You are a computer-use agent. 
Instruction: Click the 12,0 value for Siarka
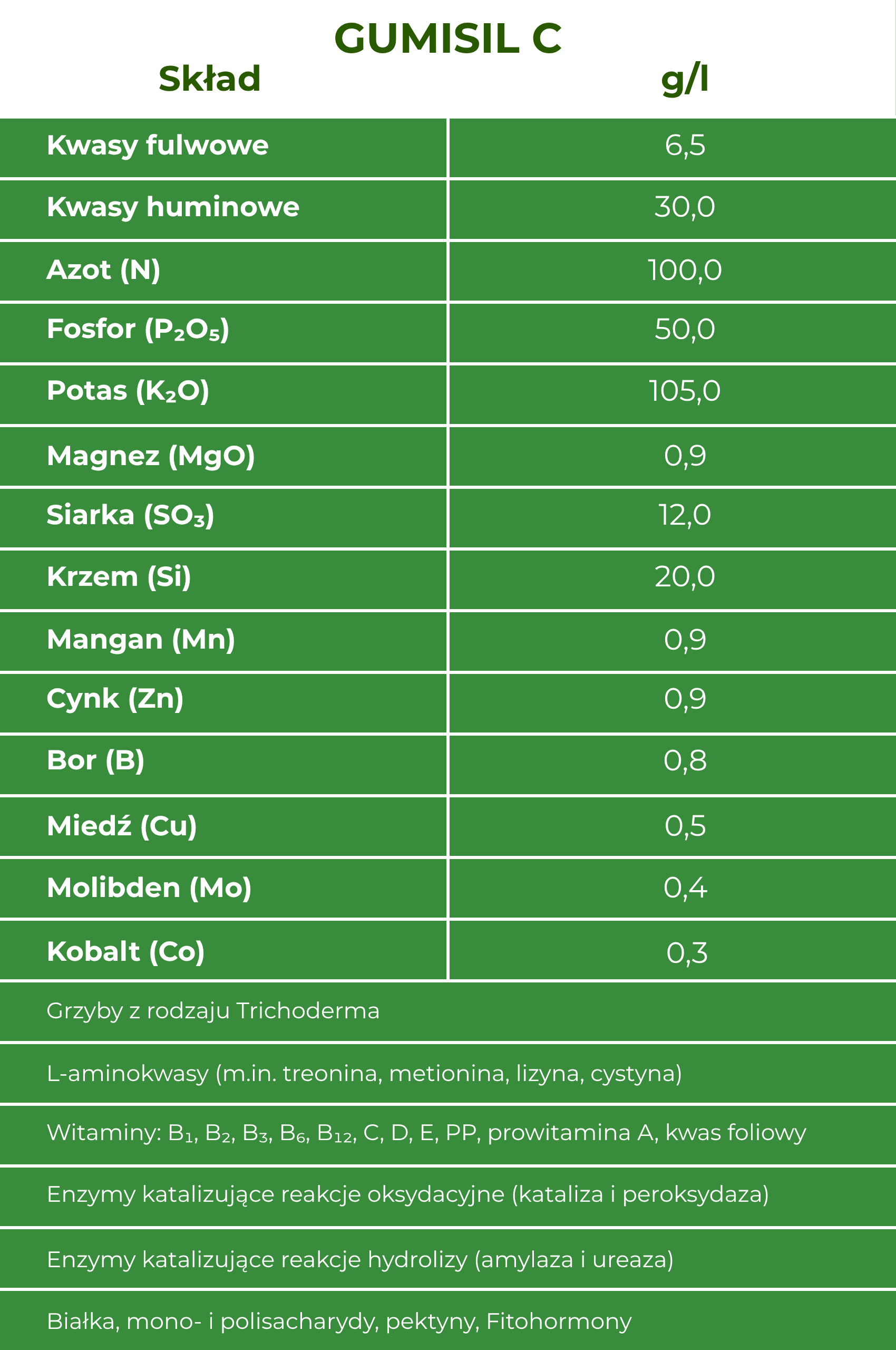click(685, 516)
